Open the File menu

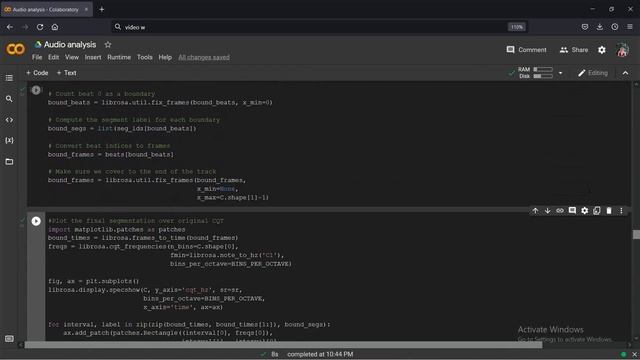coord(37,57)
